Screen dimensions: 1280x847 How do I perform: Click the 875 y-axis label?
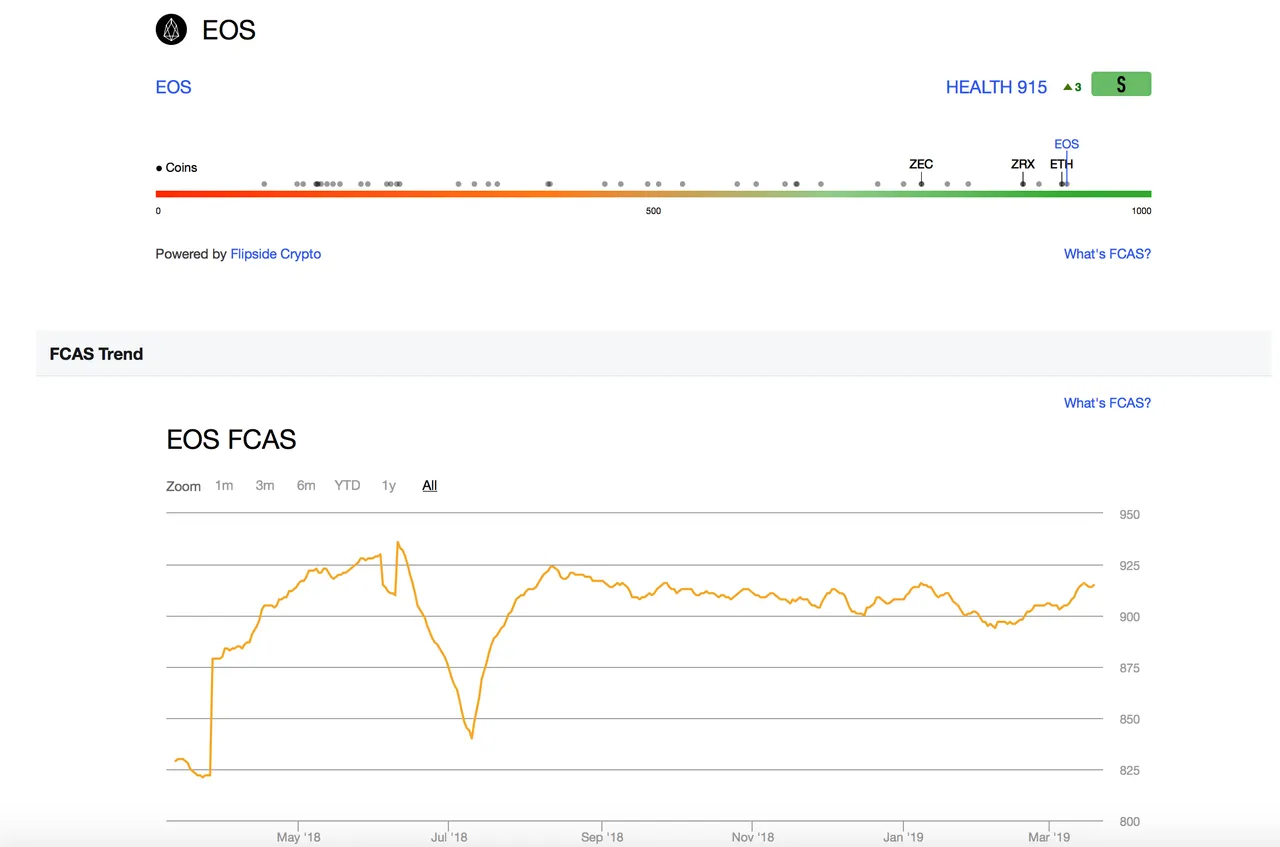click(1129, 668)
